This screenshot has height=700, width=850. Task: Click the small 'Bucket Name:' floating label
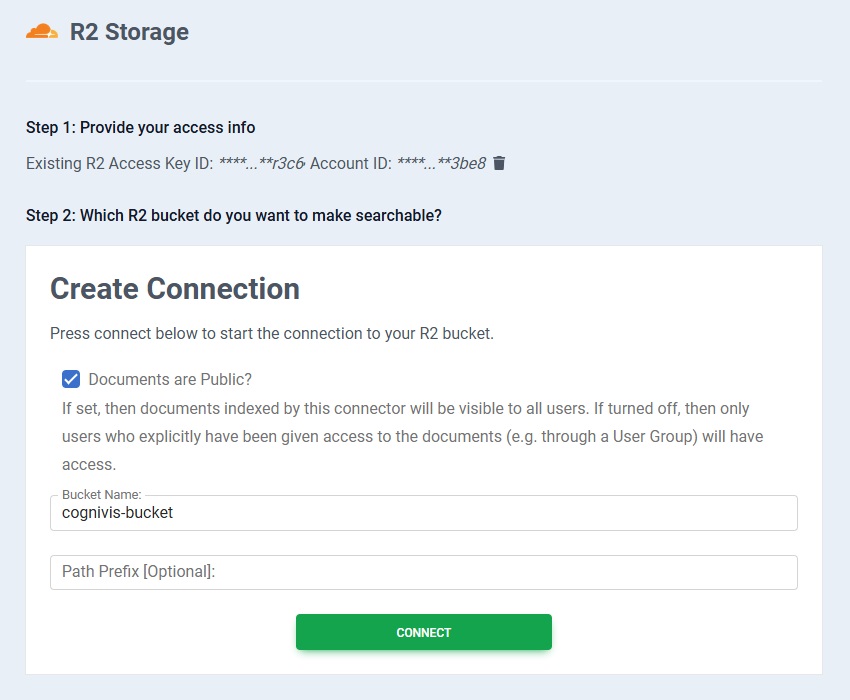(101, 494)
